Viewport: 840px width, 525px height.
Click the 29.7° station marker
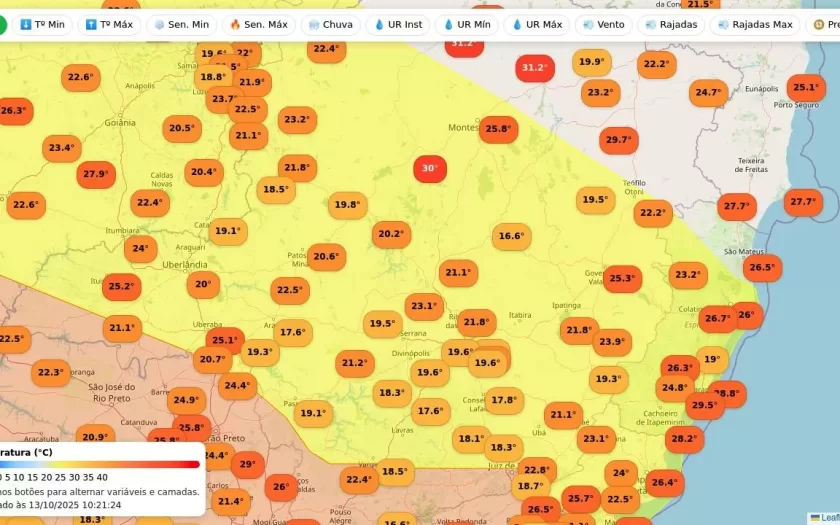coord(619,140)
